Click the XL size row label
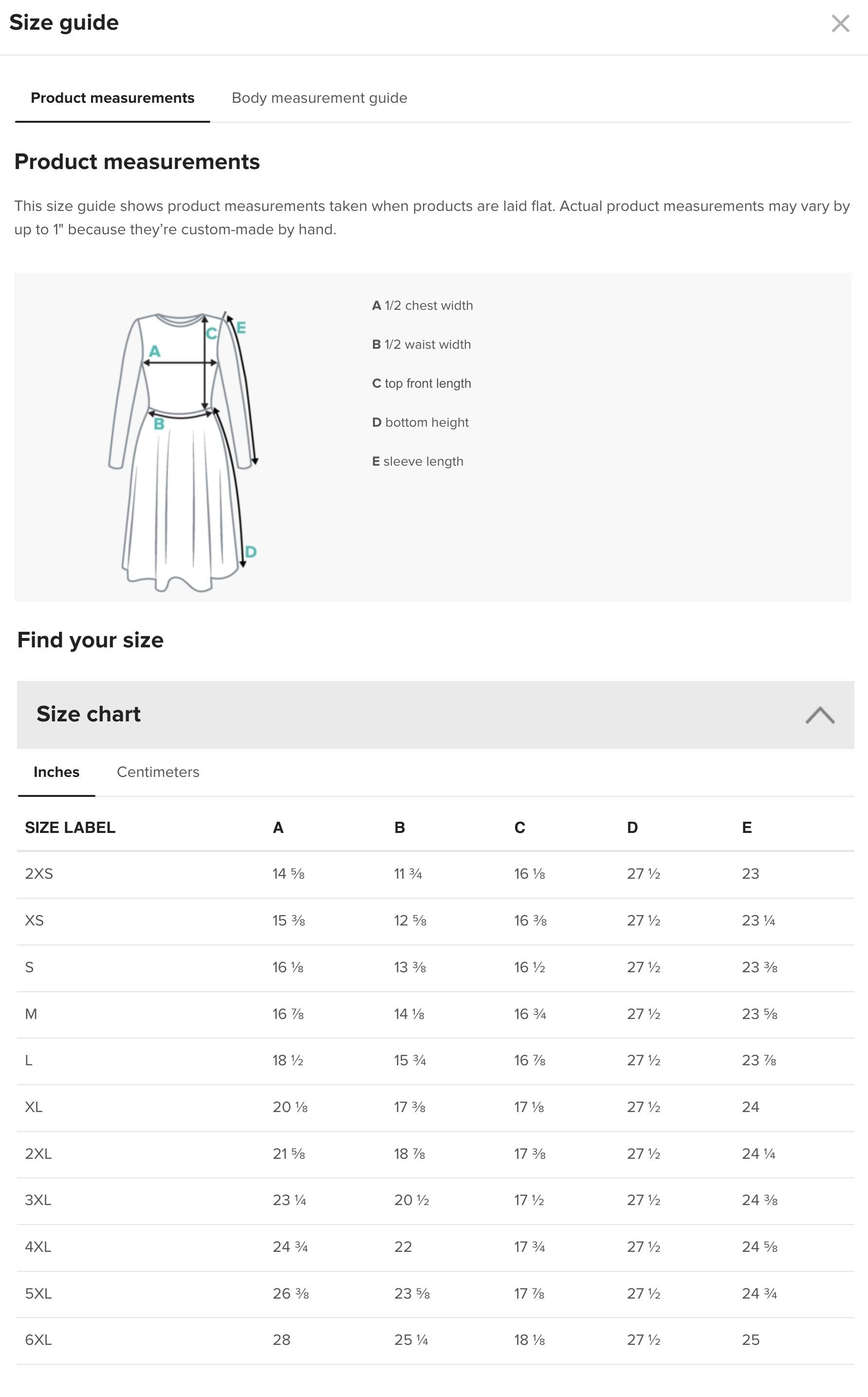This screenshot has height=1397, width=868. pyautogui.click(x=34, y=1107)
